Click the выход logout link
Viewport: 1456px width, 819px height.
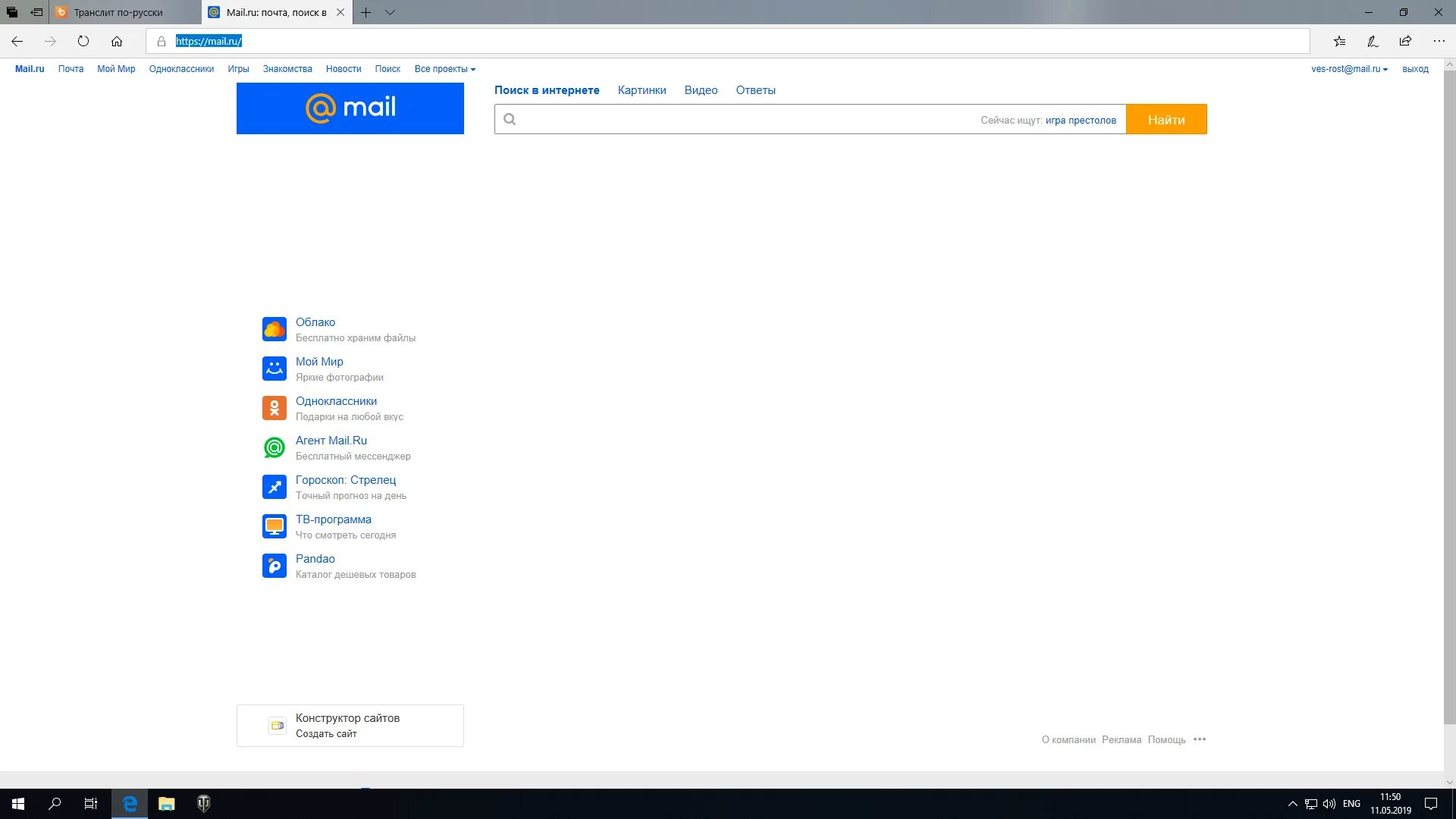click(x=1415, y=69)
